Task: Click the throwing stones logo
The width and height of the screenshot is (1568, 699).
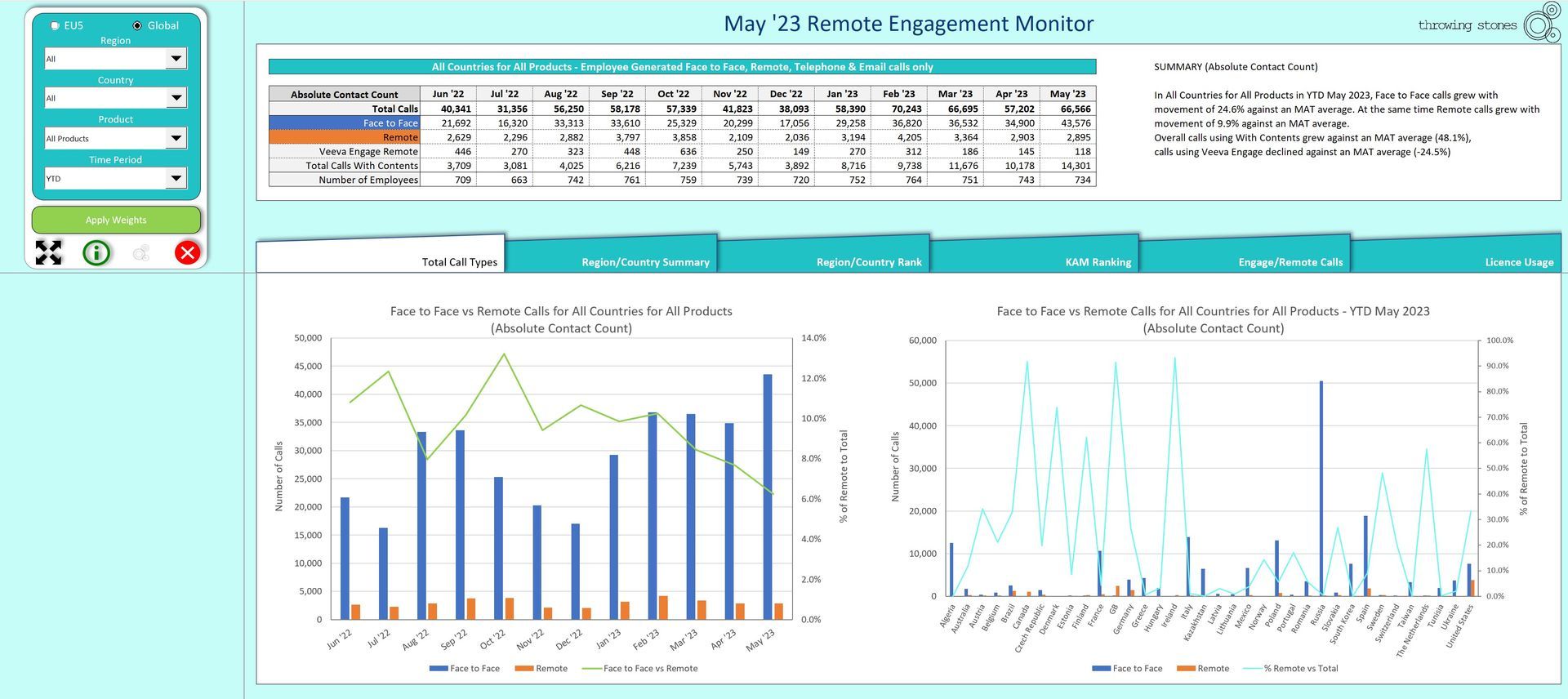Action: [1489, 24]
